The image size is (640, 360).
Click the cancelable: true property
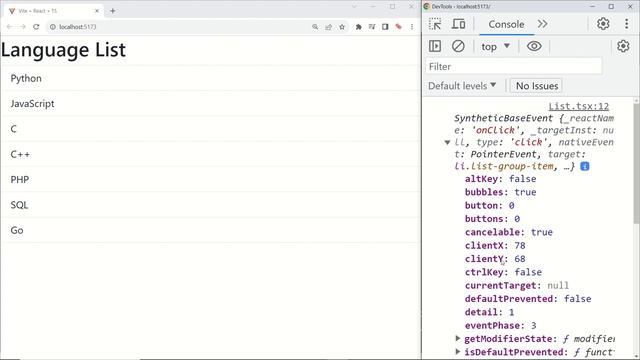click(x=509, y=232)
